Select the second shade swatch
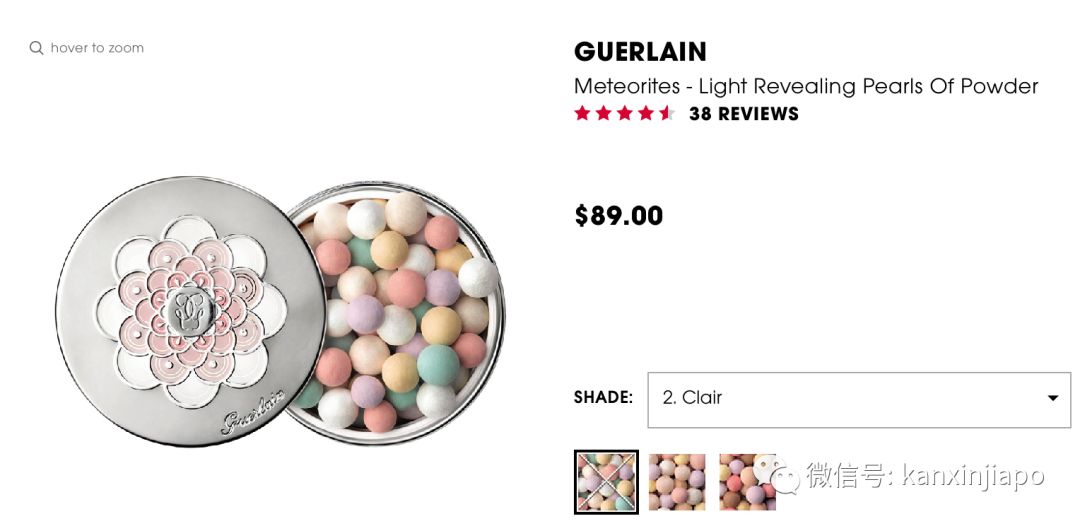Image resolution: width=1080 pixels, height=526 pixels. pos(677,482)
